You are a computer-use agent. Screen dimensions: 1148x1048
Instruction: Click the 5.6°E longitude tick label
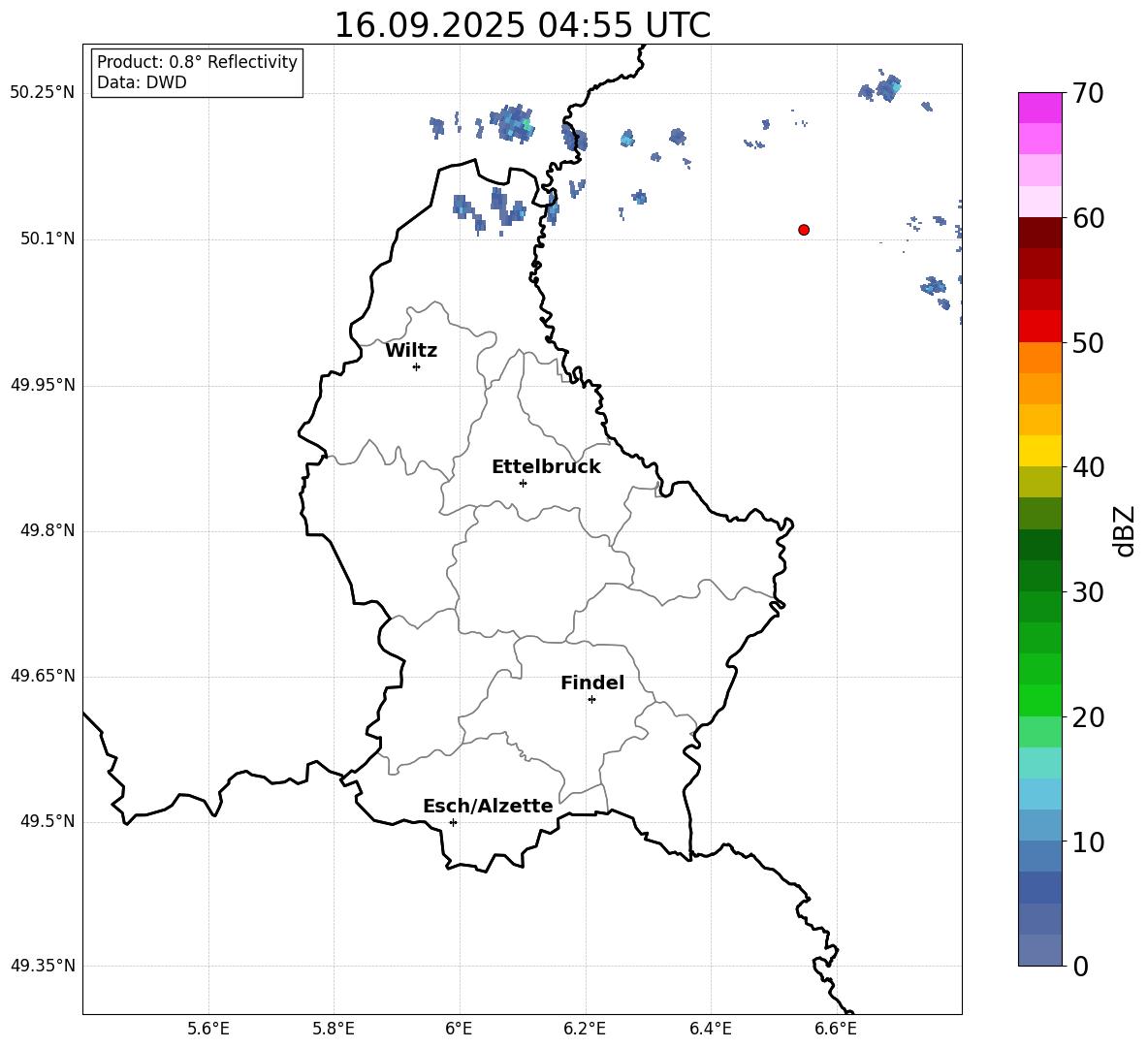208,1029
